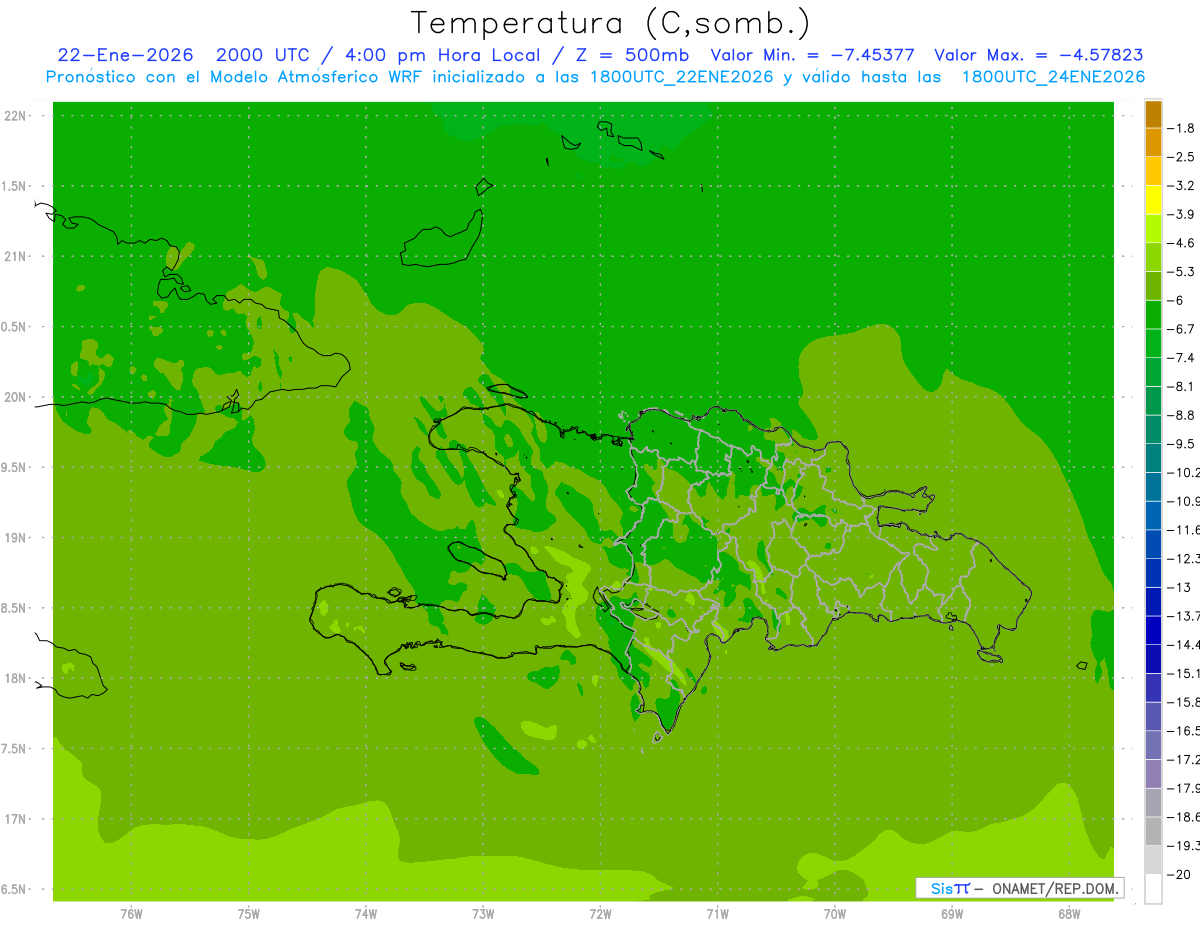The height and width of the screenshot is (927, 1200).
Task: Click the 'Valor Max. = -4.57823' readout
Action: point(1039,55)
